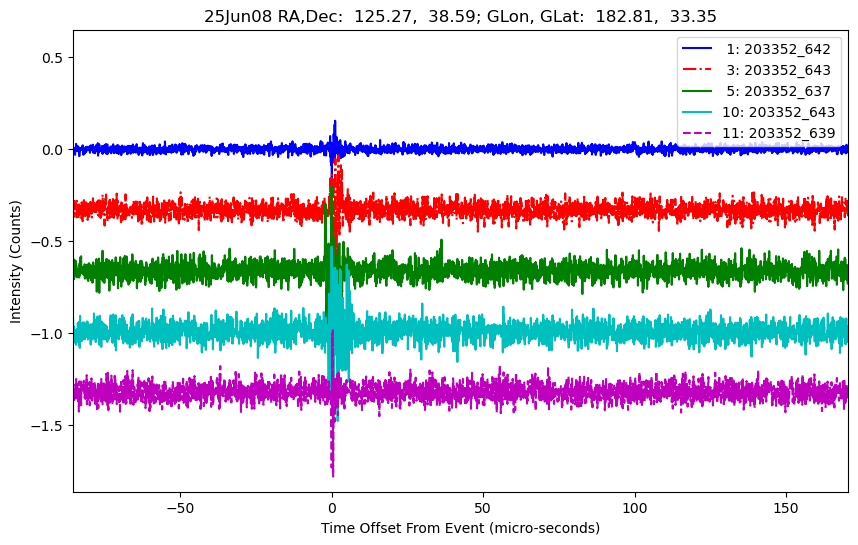Click the x-axis tick label 150
The width and height of the screenshot is (858, 545).
[786, 508]
